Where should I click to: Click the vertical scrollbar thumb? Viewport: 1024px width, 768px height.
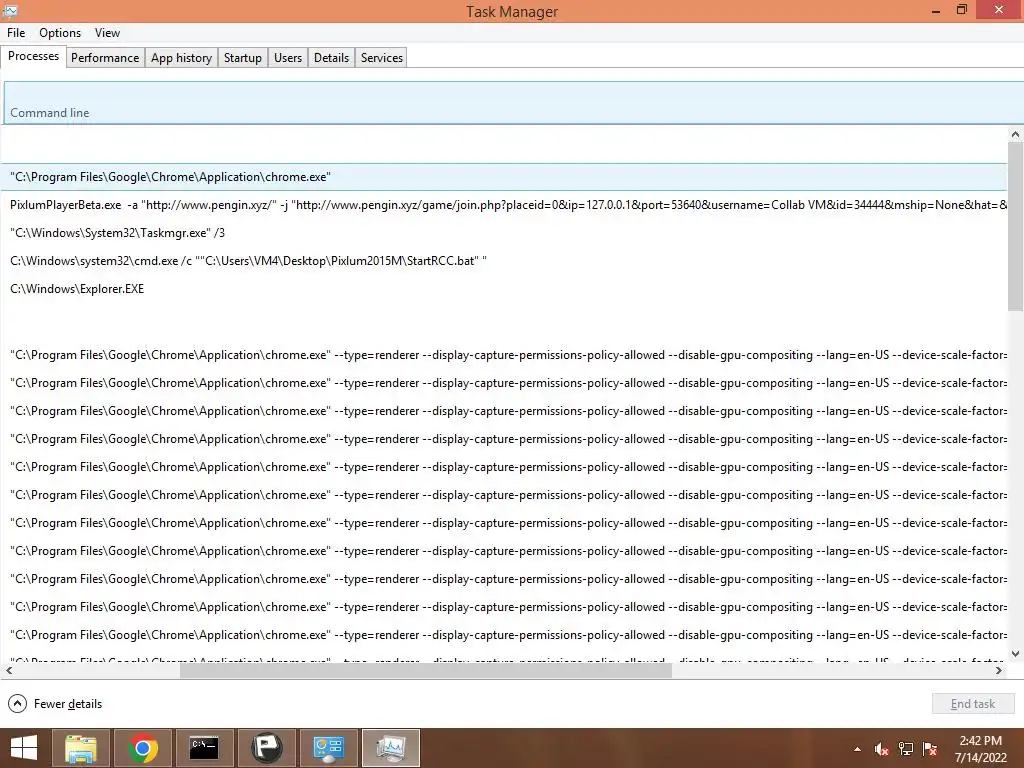[1015, 227]
